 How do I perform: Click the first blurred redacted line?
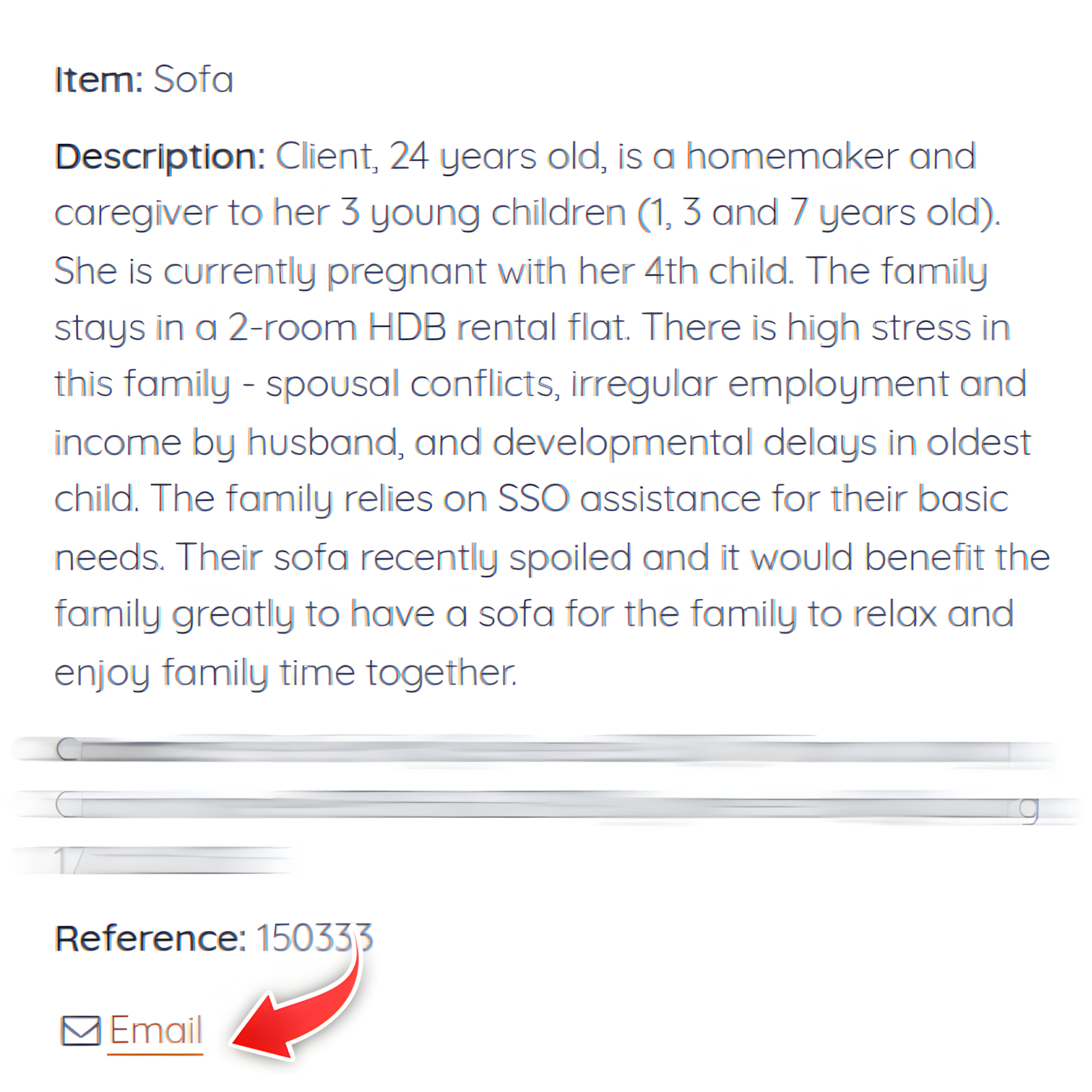pos(532,750)
